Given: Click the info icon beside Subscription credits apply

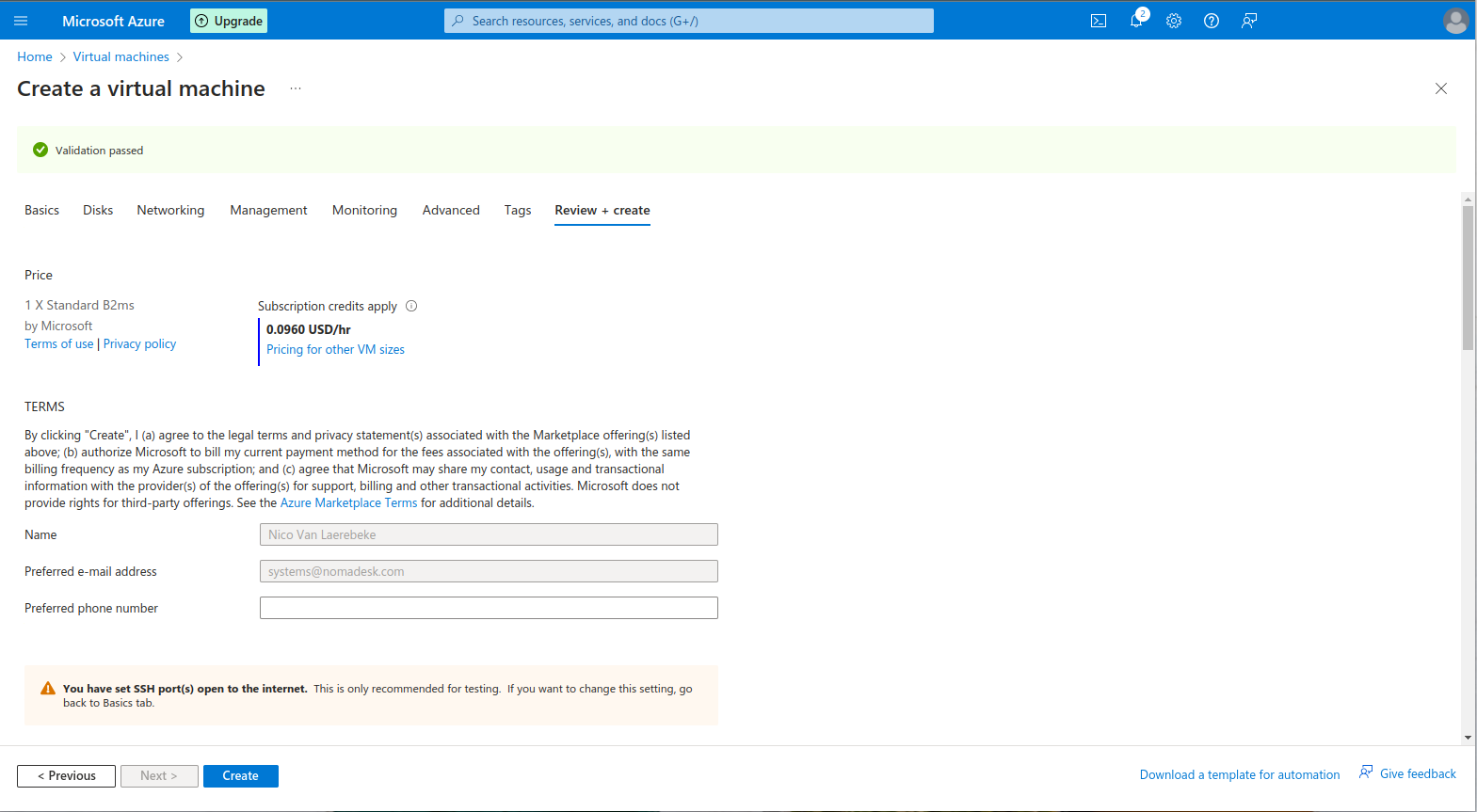Looking at the screenshot, I should click(411, 306).
